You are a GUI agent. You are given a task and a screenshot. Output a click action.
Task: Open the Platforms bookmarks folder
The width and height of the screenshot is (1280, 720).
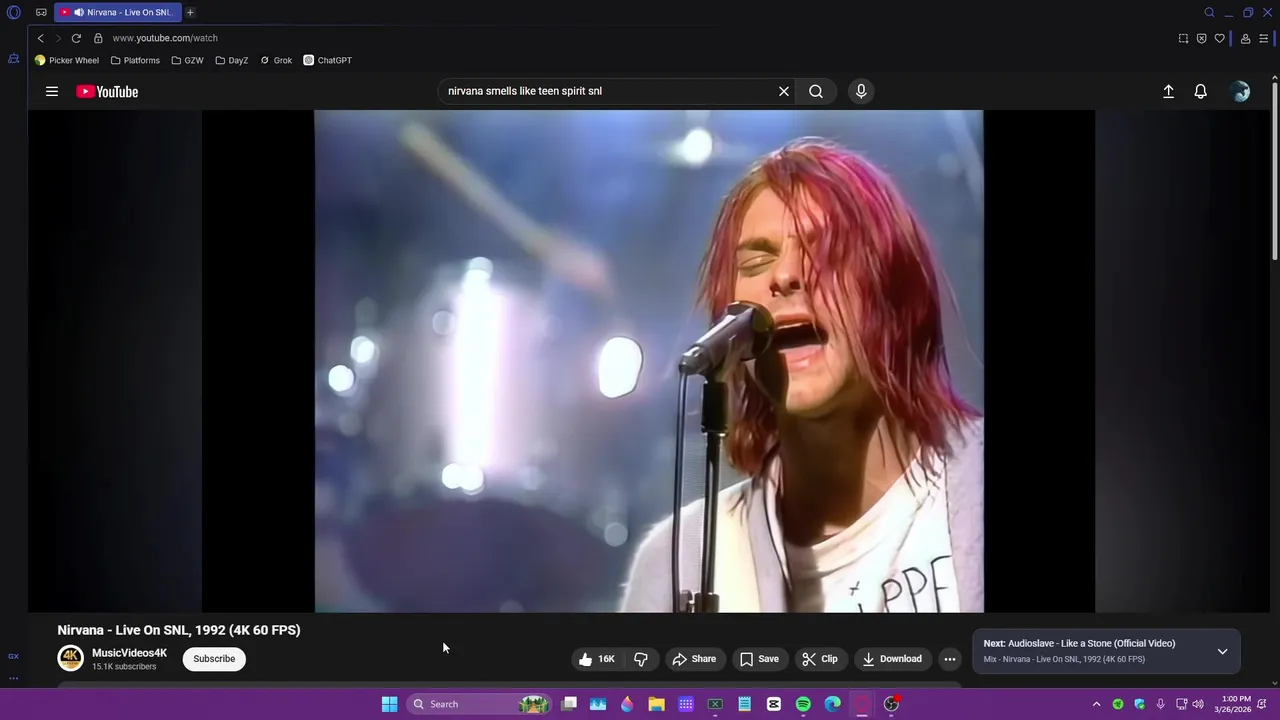click(x=135, y=60)
